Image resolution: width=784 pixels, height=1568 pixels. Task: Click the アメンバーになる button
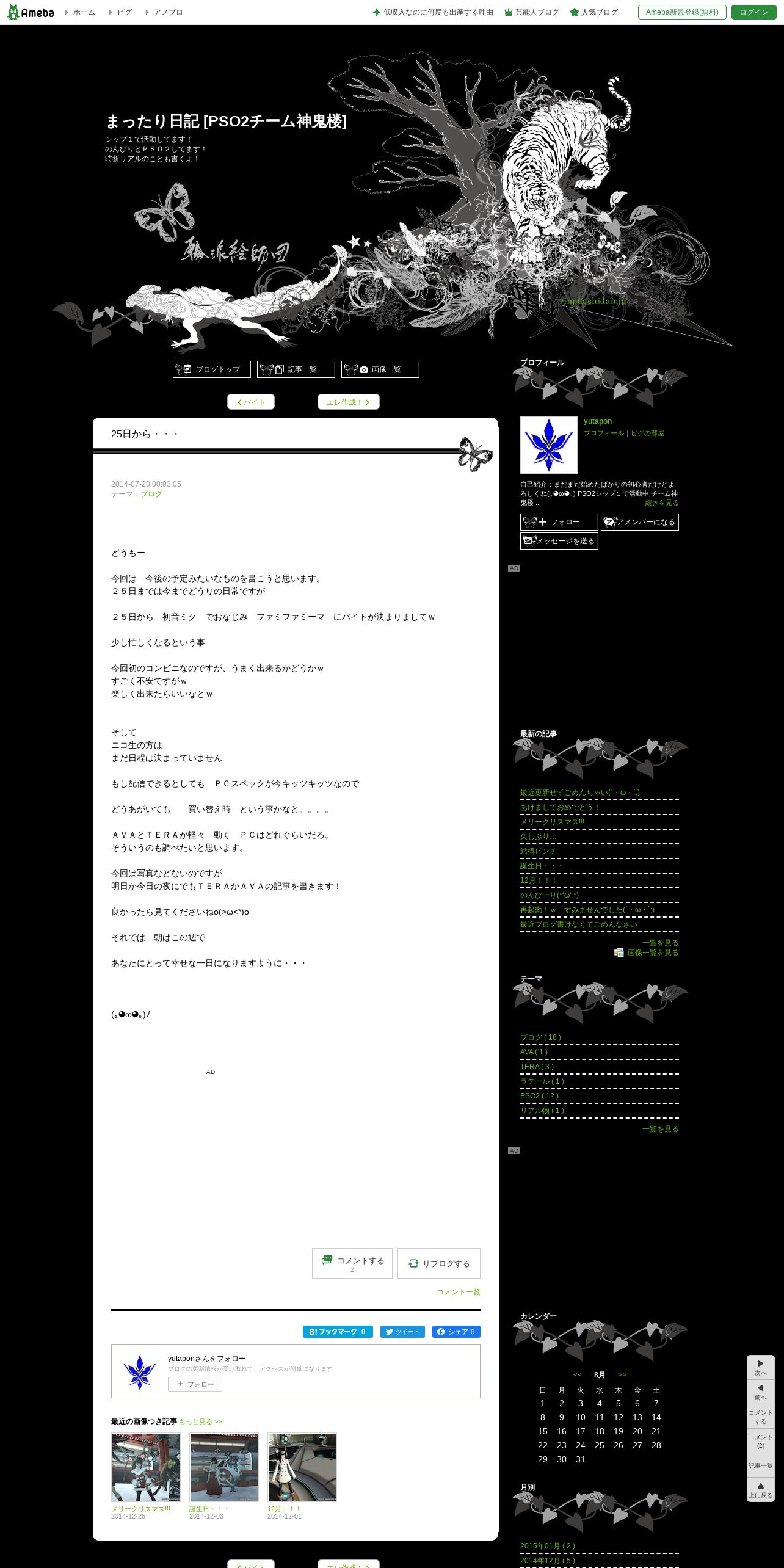click(x=640, y=522)
